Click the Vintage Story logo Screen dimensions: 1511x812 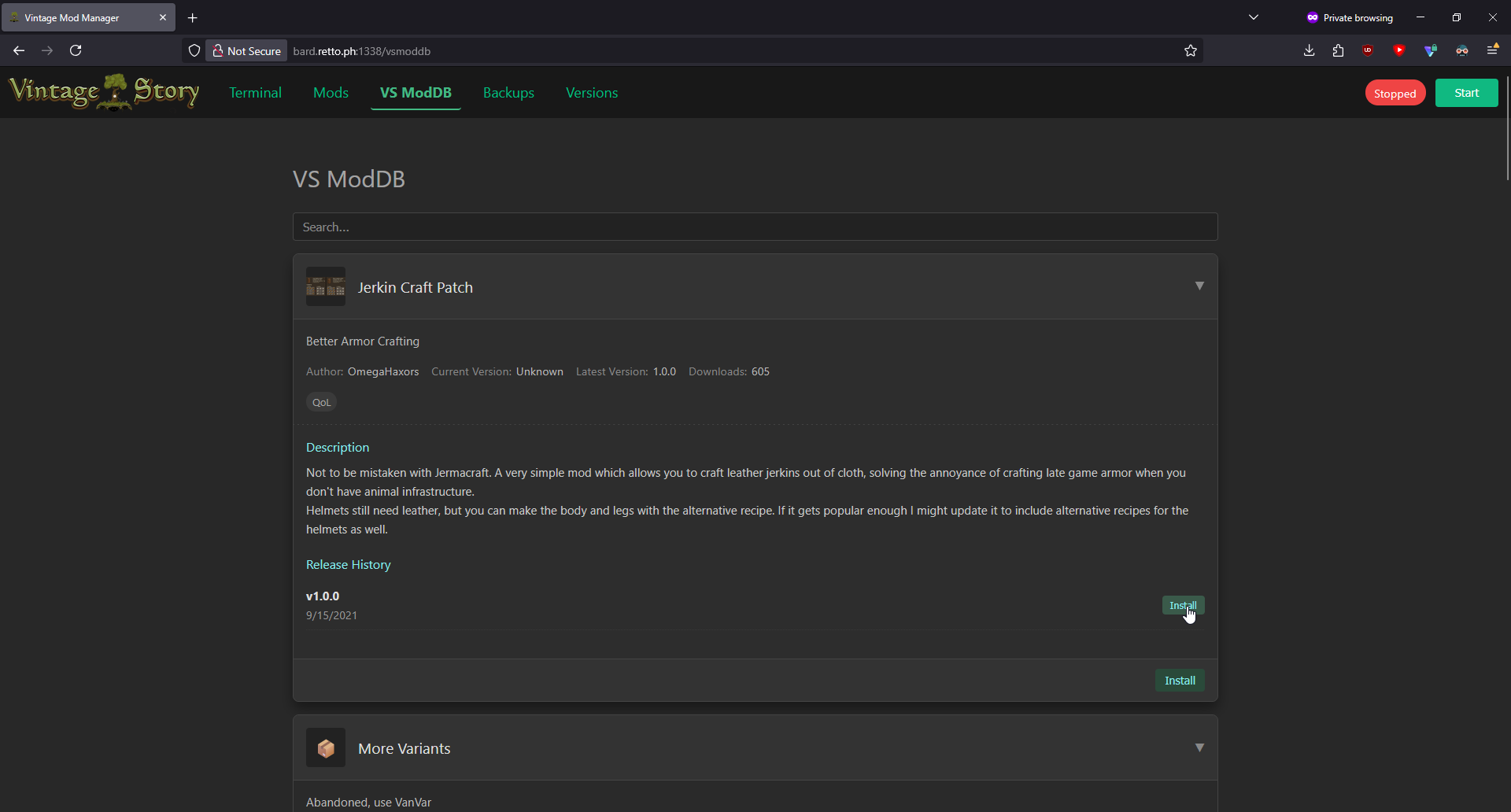pyautogui.click(x=104, y=92)
